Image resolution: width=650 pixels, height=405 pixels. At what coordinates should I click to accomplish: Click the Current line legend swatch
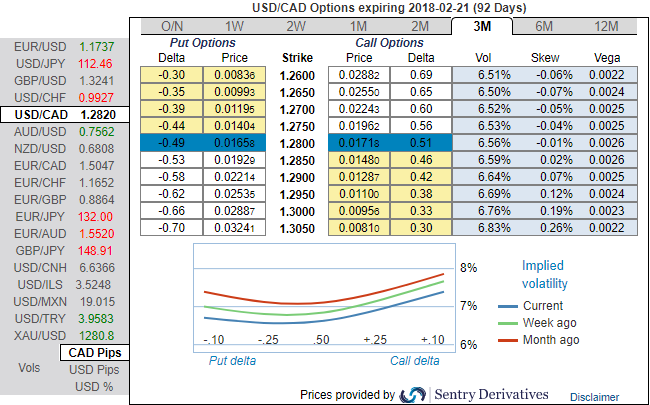(x=508, y=306)
